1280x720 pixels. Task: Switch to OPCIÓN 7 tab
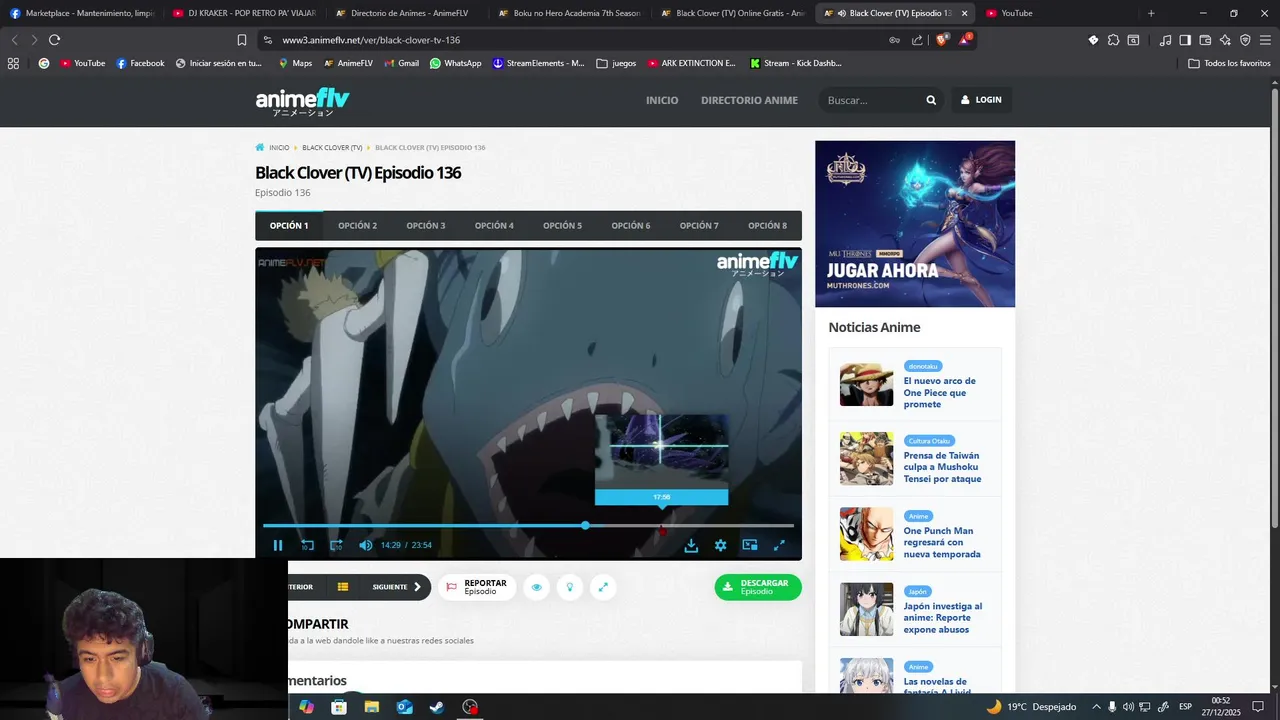[699, 226]
